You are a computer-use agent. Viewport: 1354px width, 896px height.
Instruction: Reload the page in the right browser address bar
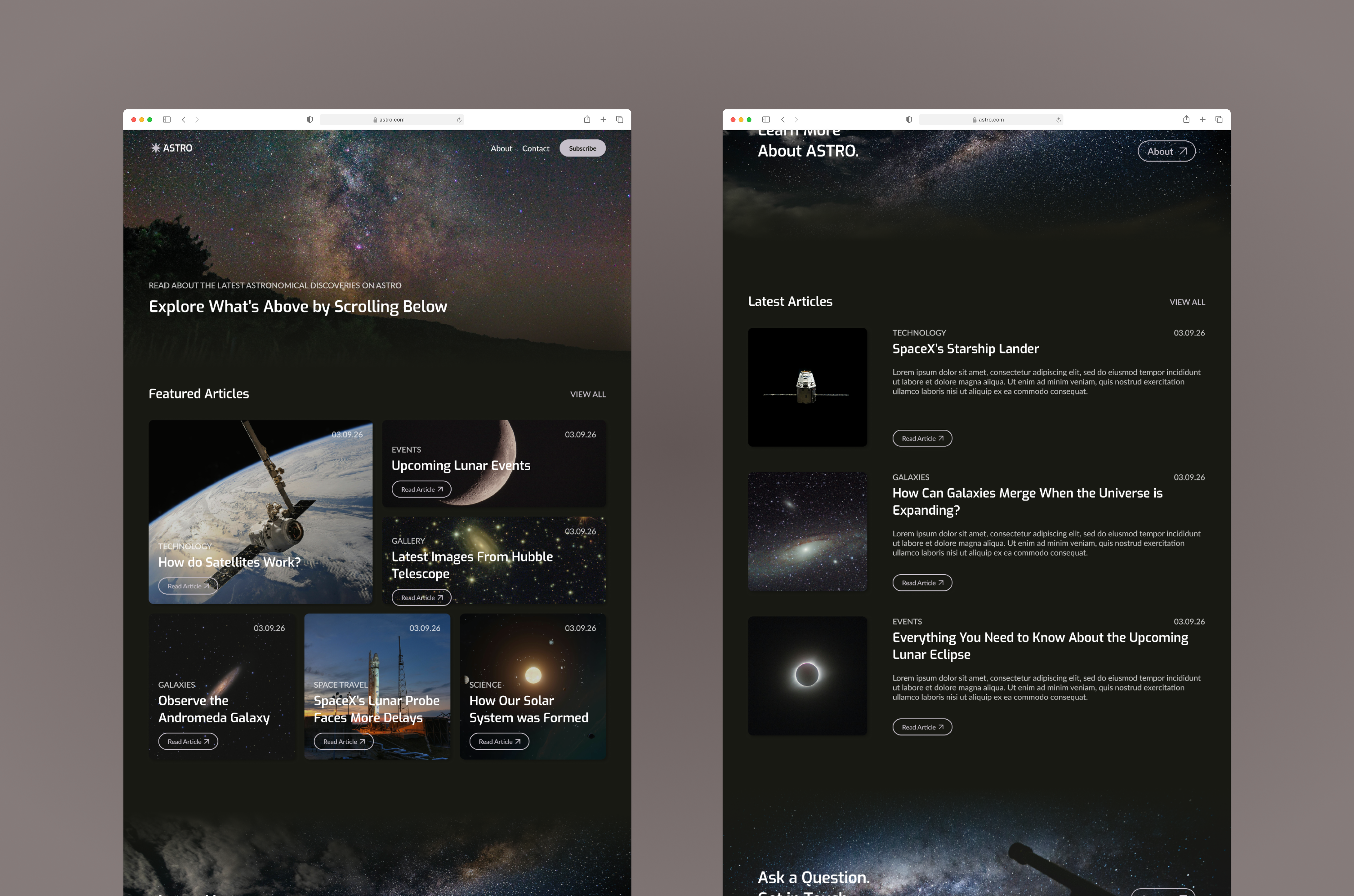click(1058, 120)
